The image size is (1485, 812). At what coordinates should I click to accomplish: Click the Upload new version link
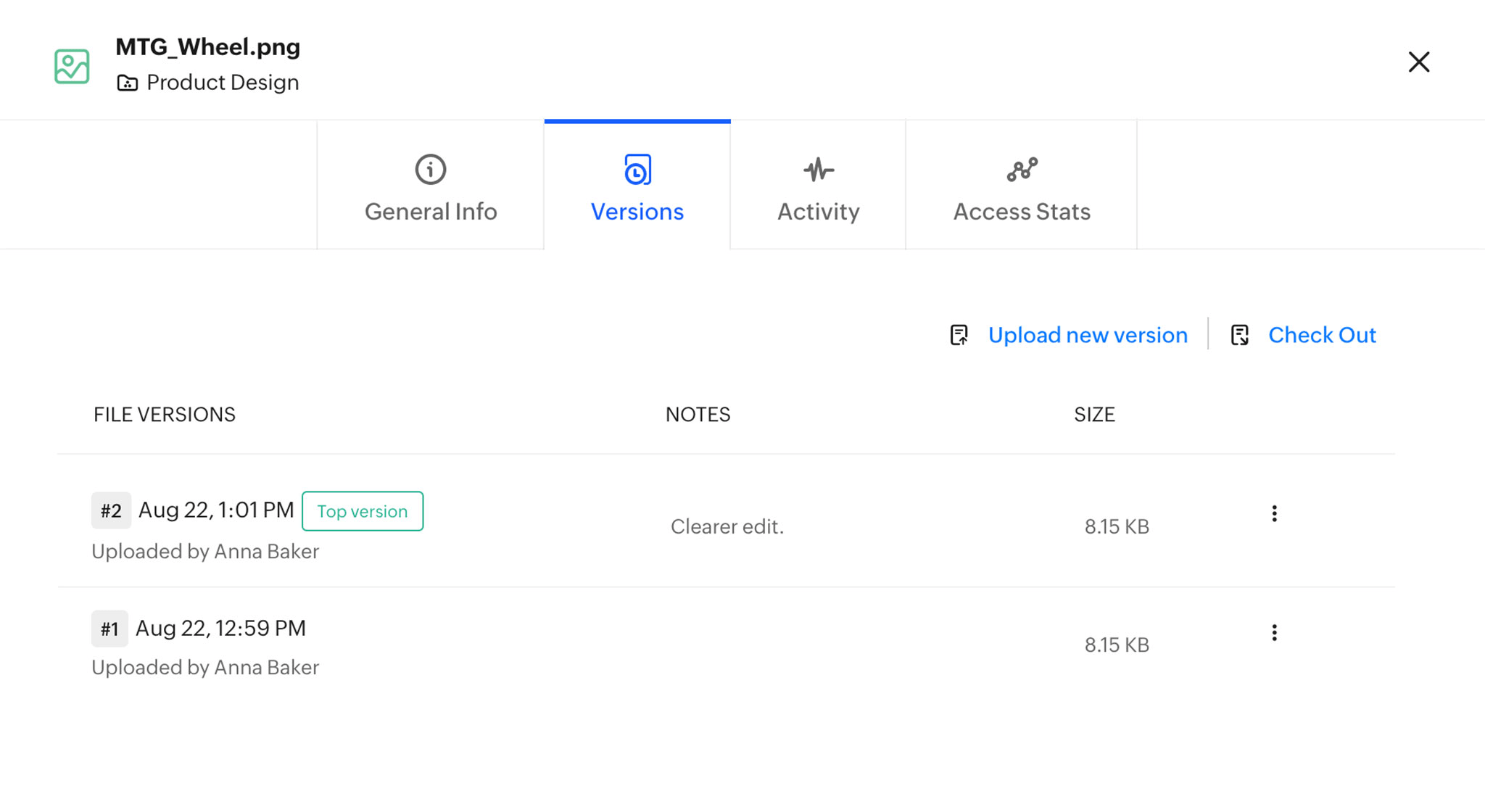click(x=1087, y=335)
